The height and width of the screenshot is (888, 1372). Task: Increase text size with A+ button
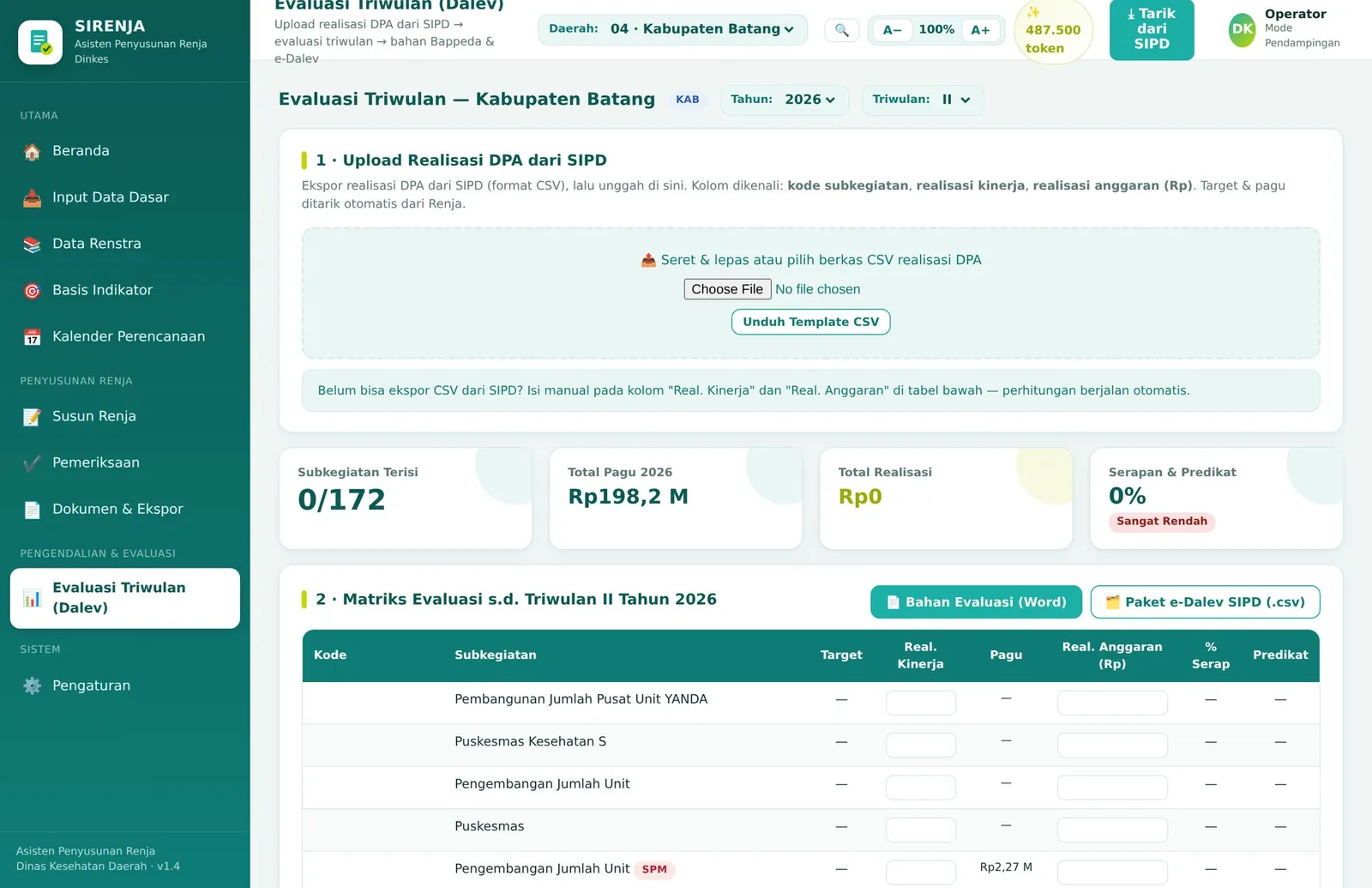(980, 30)
